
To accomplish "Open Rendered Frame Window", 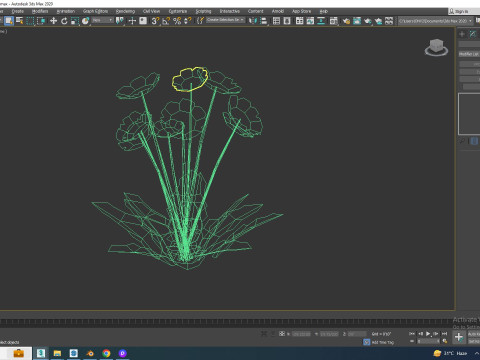I will 357,21.
